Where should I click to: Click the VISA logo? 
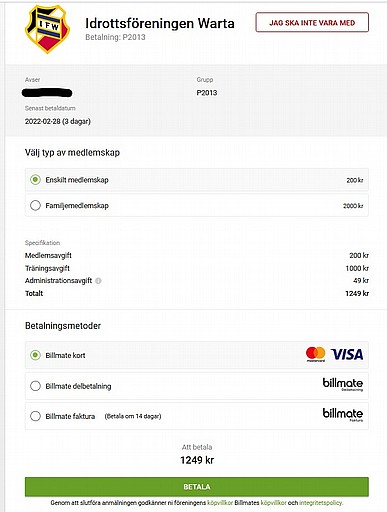[347, 354]
